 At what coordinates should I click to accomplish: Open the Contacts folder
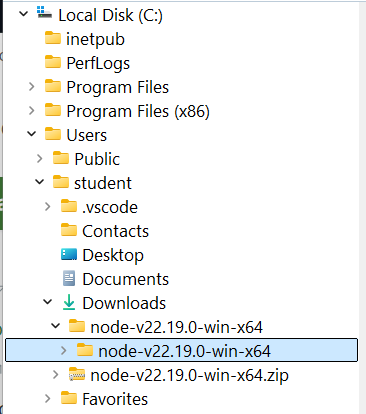coord(116,231)
